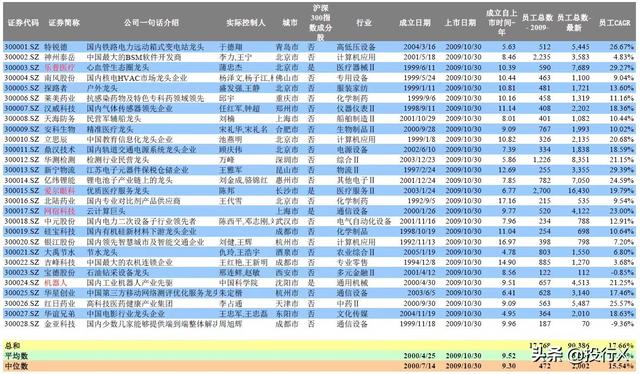Select the city cell 天津市
Viewport: 640px width, 374px height.
[x=287, y=303]
